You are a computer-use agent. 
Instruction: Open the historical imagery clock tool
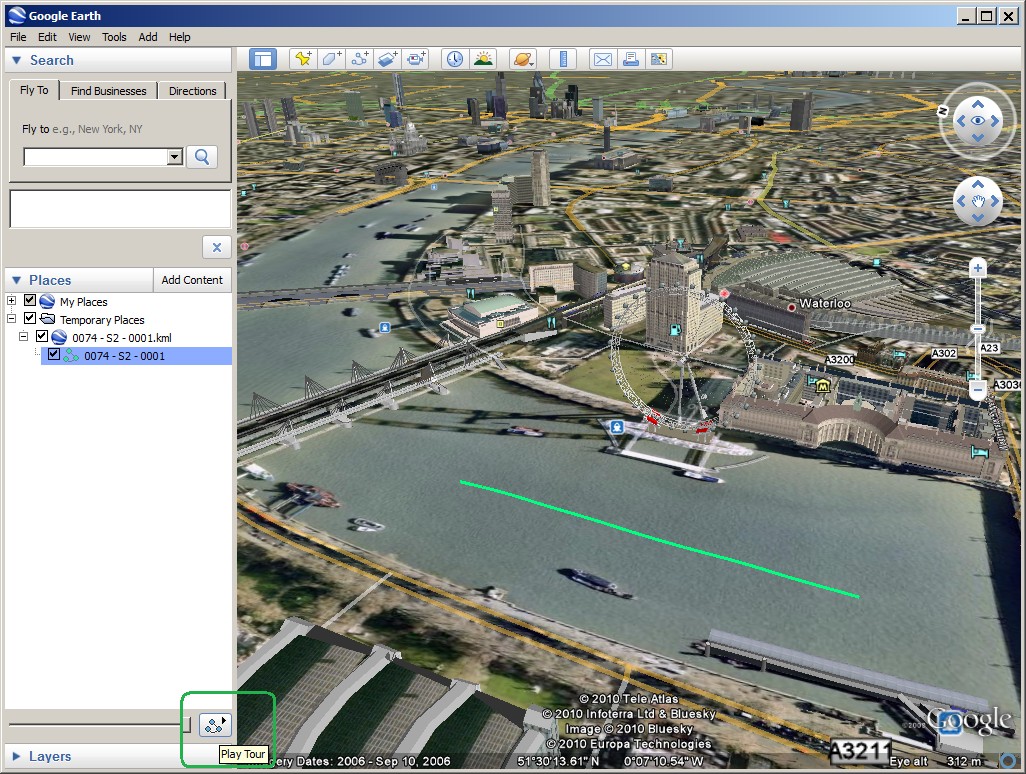[455, 59]
